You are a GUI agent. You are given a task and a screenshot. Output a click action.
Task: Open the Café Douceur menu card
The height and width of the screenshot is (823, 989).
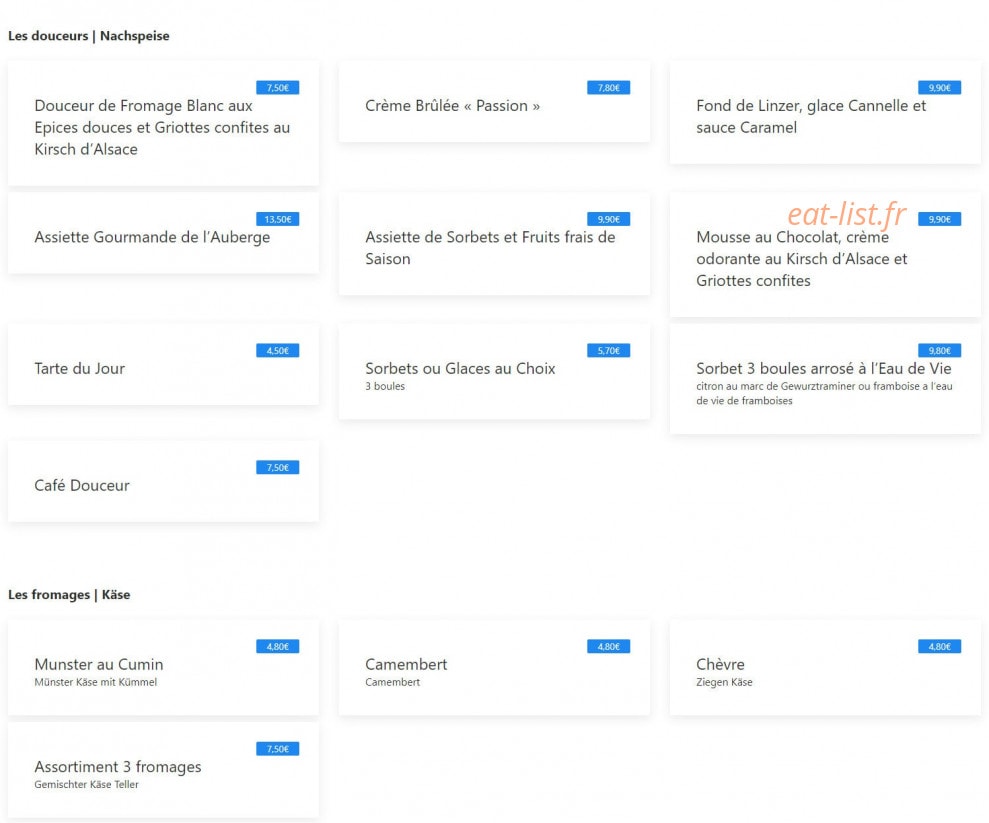click(163, 481)
